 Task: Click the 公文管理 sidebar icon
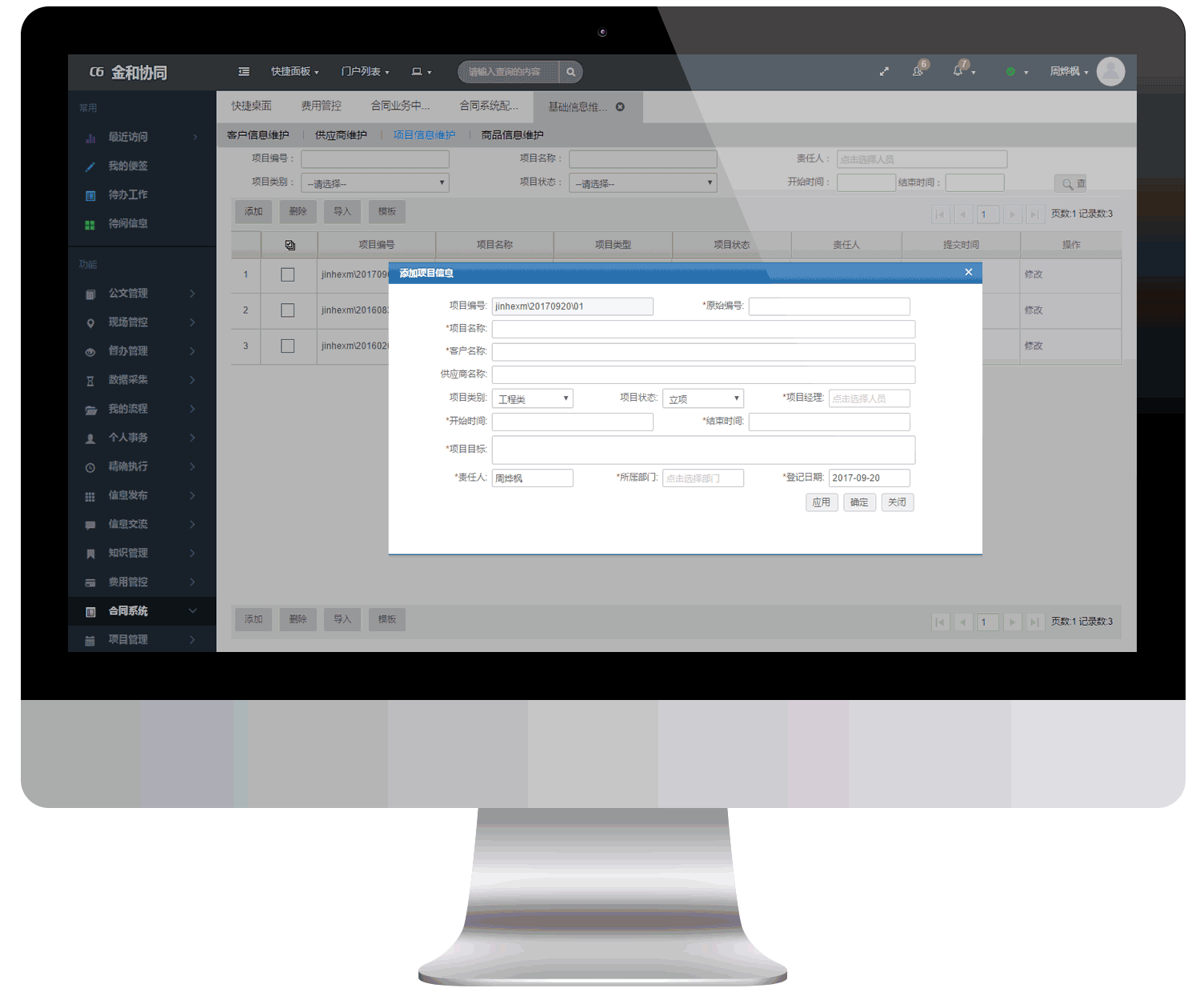90,294
